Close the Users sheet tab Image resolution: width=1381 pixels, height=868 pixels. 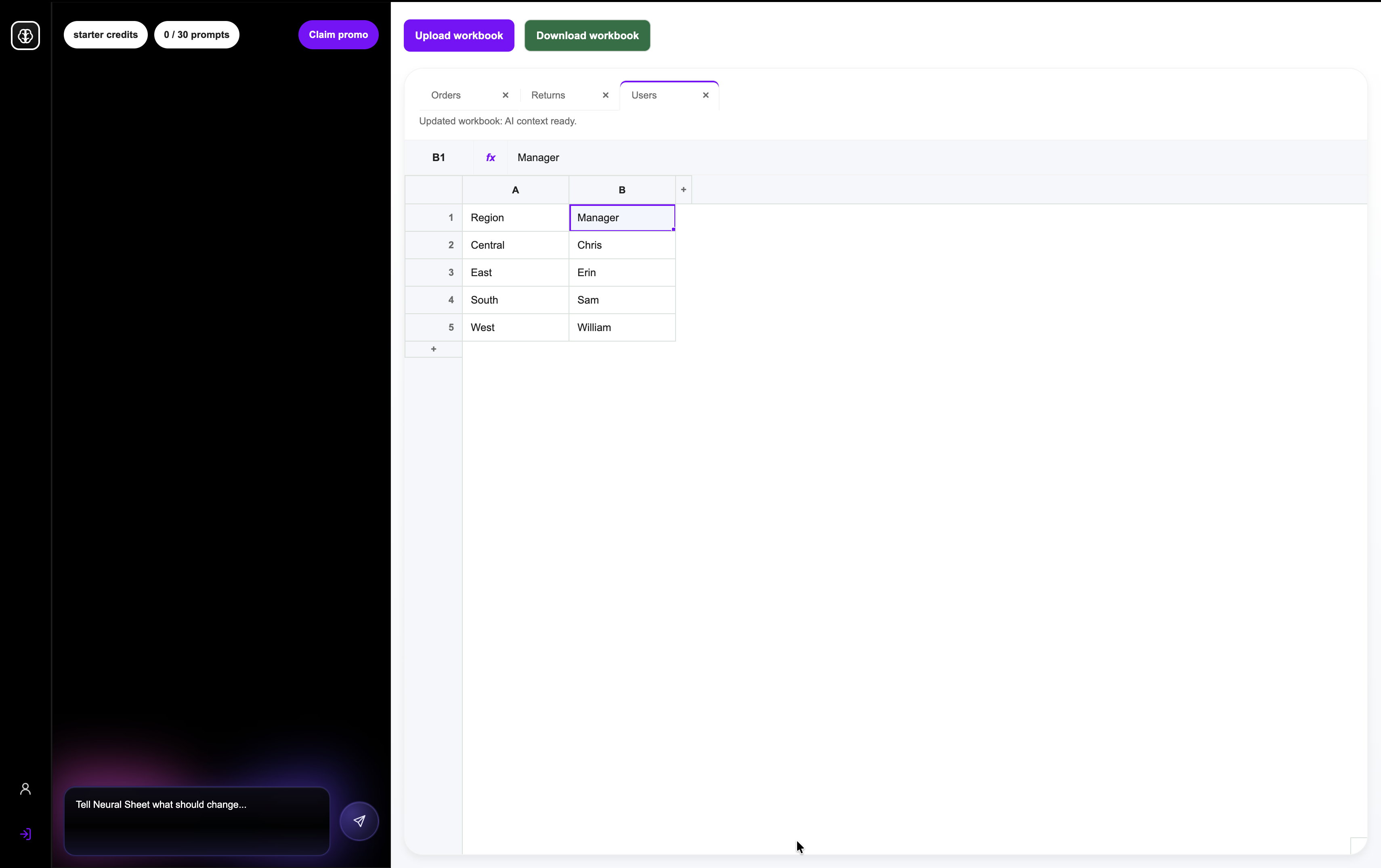click(706, 95)
